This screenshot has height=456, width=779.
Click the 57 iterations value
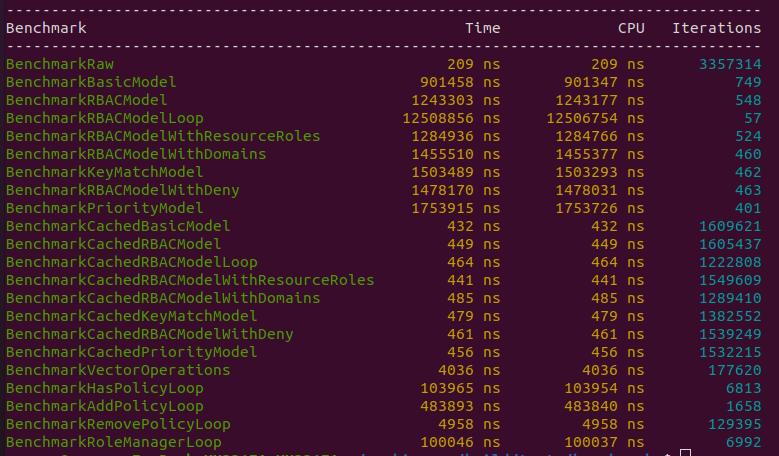pyautogui.click(x=753, y=118)
